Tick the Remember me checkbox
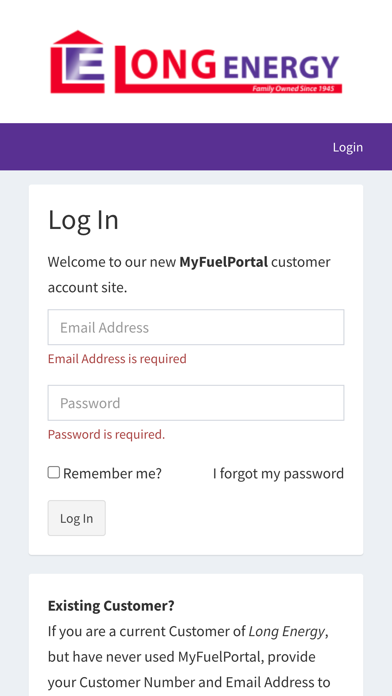392x696 pixels. point(54,472)
